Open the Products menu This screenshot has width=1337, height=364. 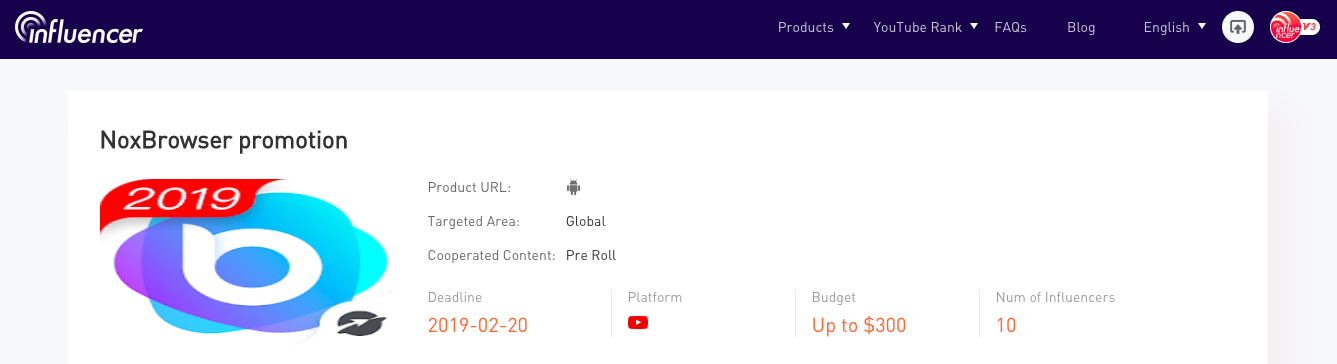806,27
